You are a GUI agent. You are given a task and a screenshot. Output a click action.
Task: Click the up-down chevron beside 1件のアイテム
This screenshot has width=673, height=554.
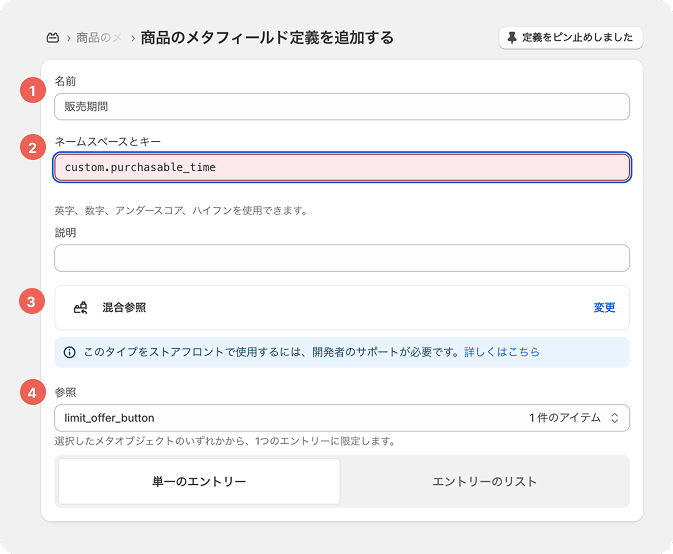(x=615, y=417)
